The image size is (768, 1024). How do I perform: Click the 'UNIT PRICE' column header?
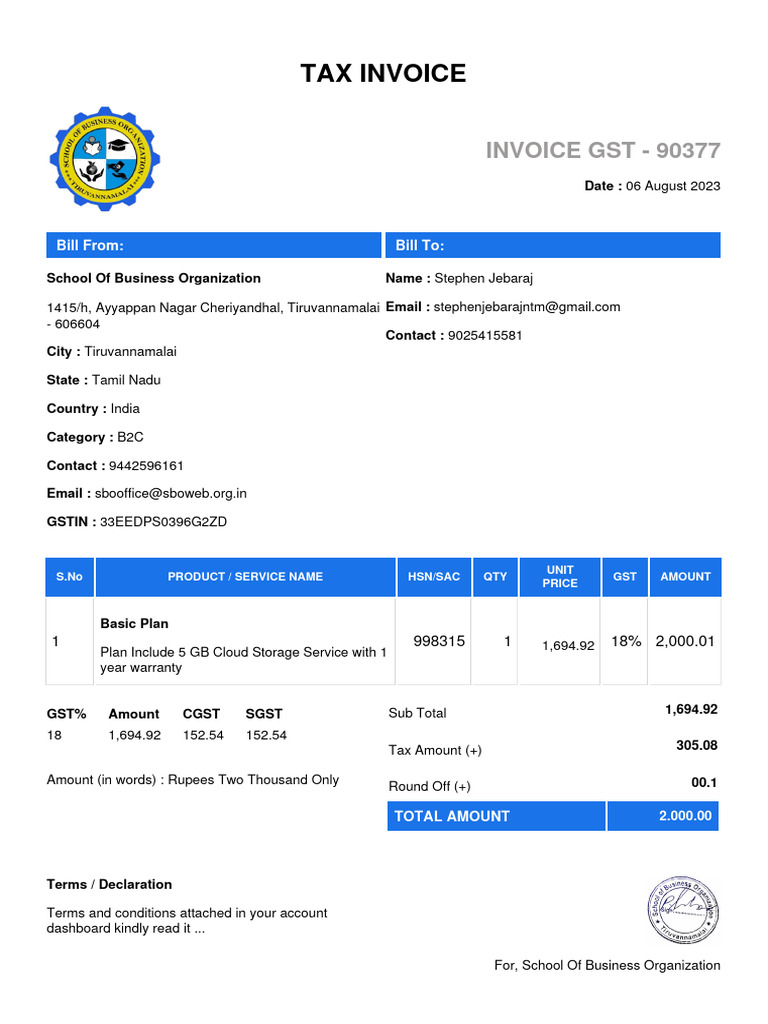560,577
